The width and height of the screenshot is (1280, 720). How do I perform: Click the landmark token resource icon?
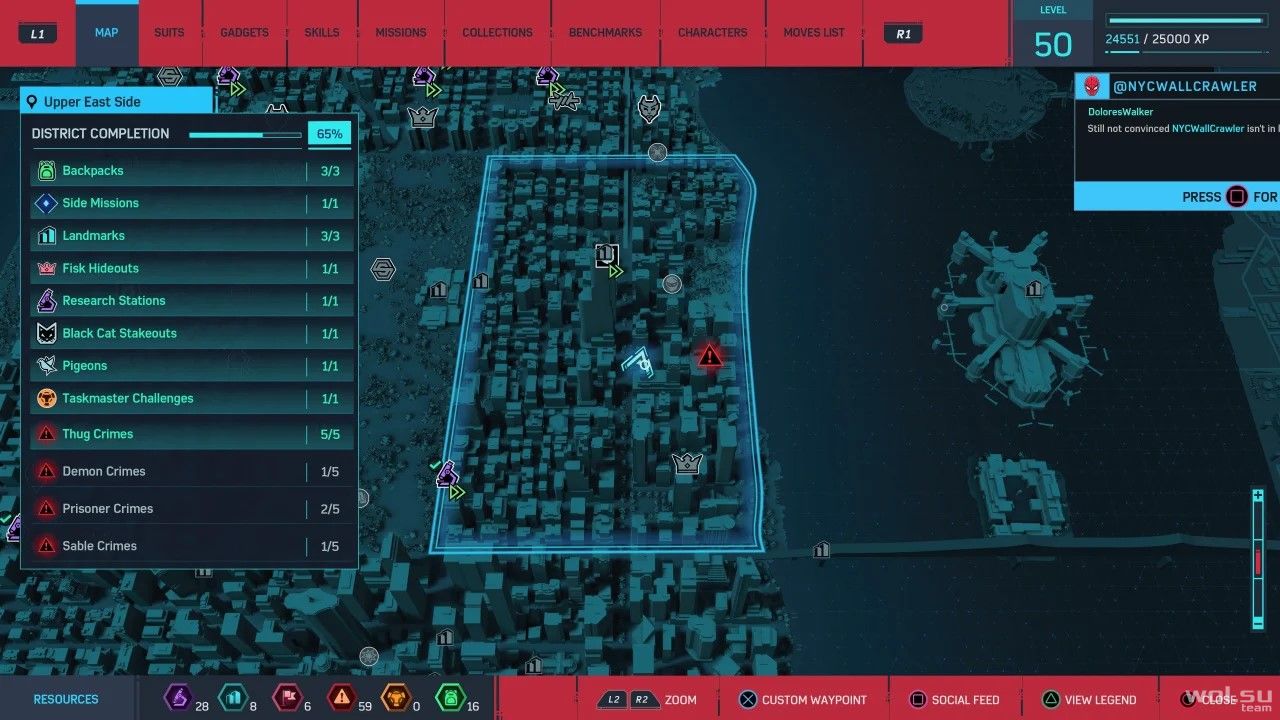click(232, 697)
